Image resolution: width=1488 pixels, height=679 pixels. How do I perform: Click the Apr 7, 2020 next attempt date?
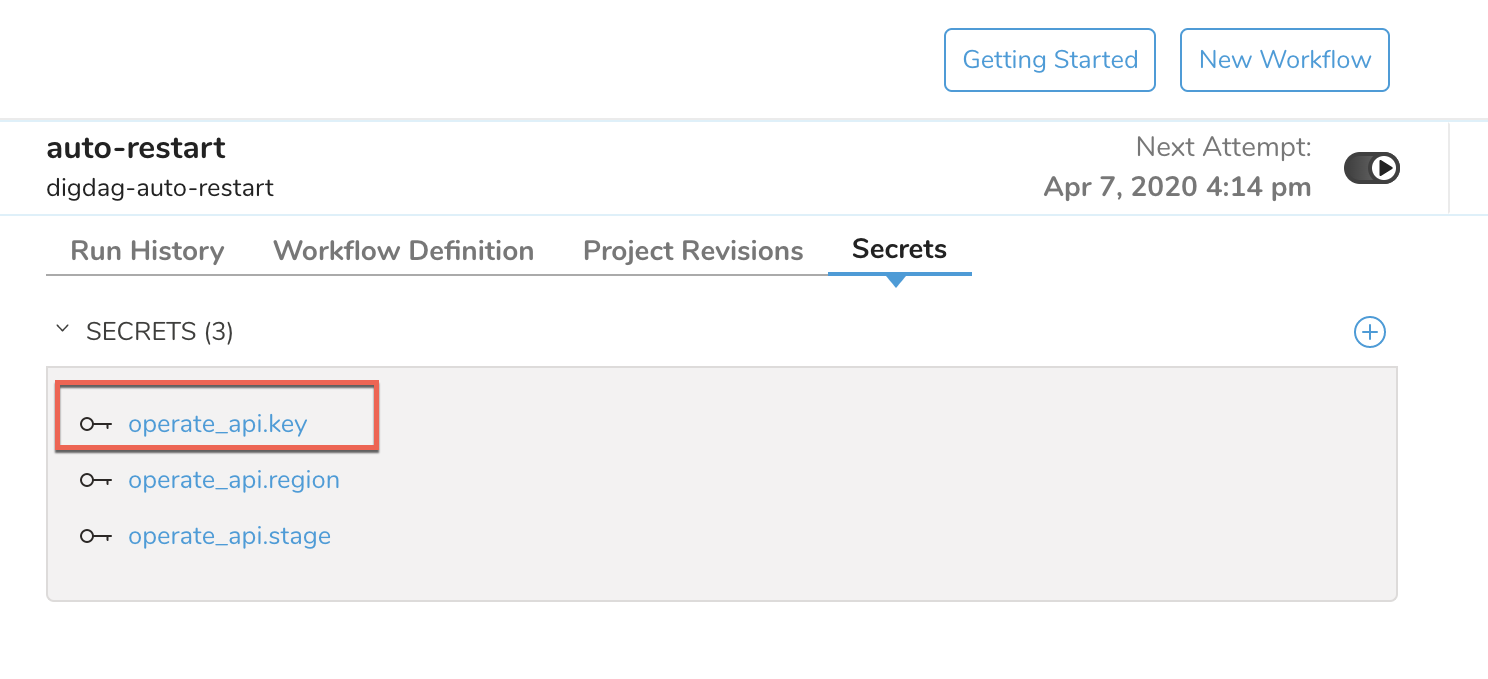(x=1177, y=187)
